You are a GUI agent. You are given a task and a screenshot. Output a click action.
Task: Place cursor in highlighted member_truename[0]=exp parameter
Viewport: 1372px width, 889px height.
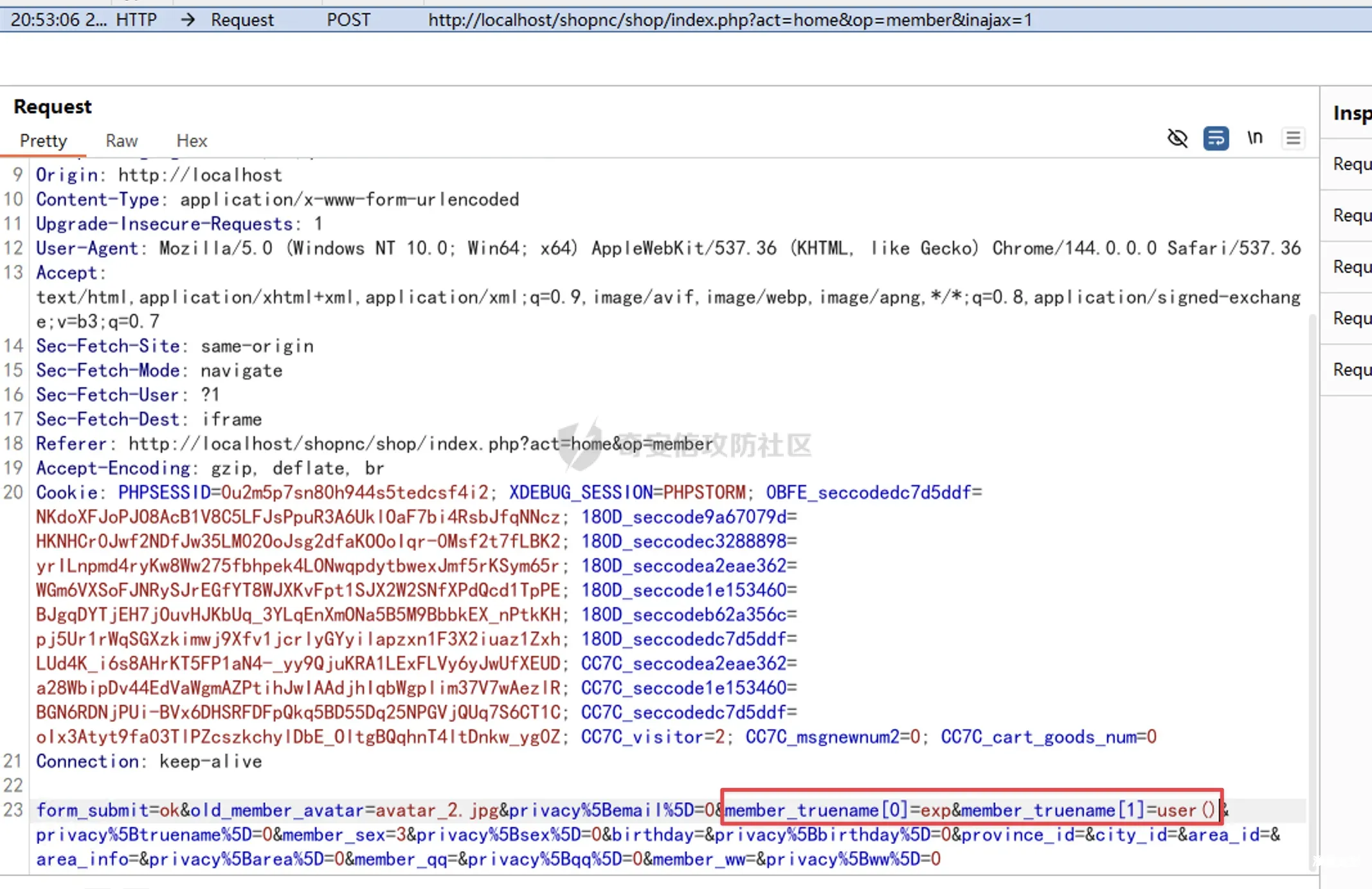(x=836, y=810)
